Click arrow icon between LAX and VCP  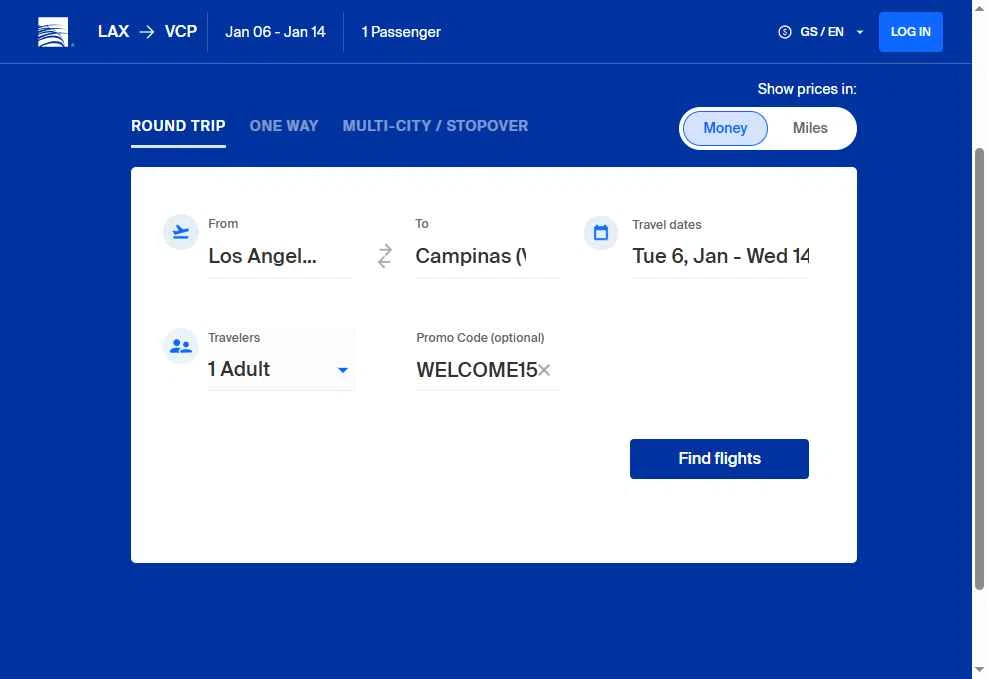coord(147,31)
